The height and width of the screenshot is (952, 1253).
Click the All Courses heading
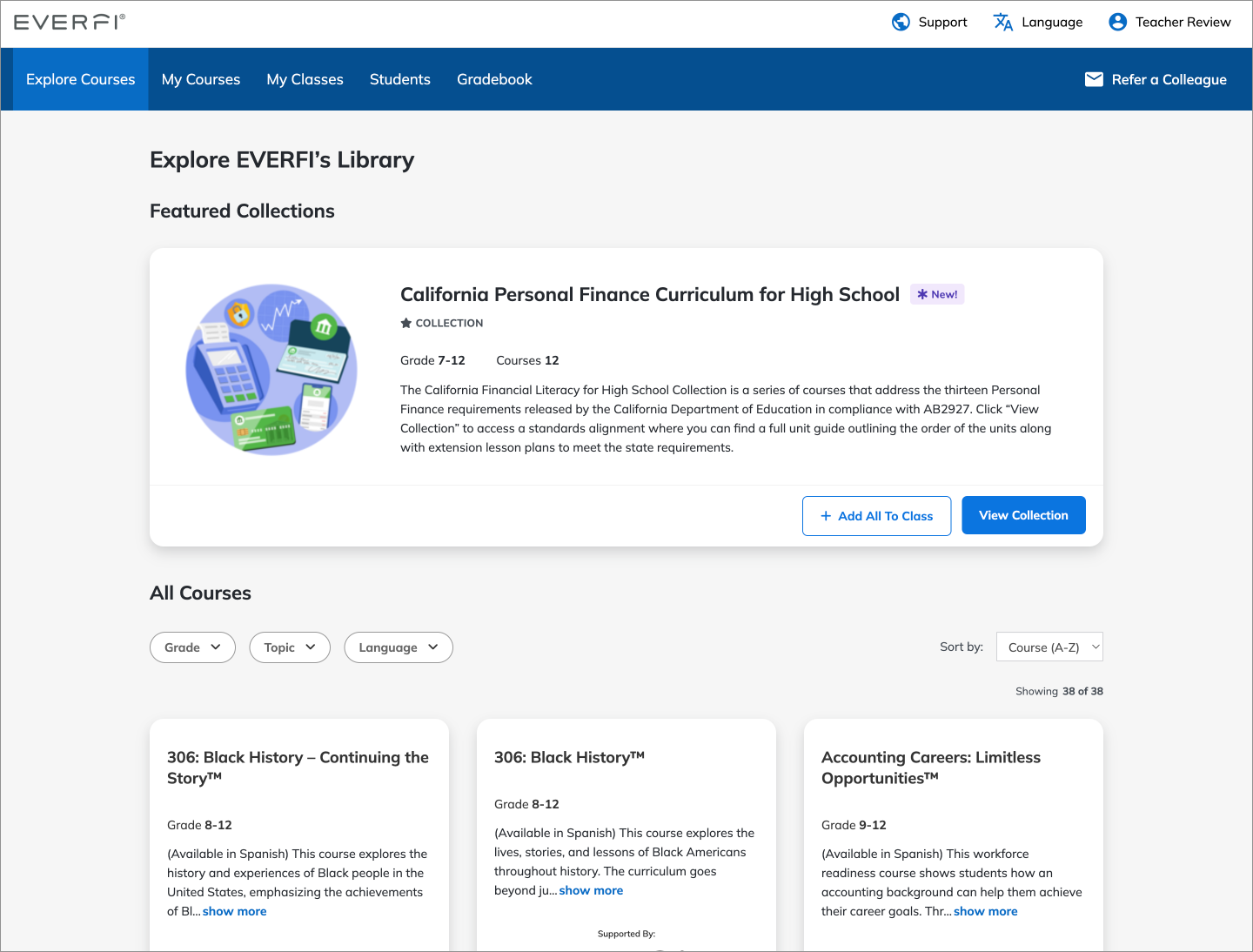(x=200, y=593)
